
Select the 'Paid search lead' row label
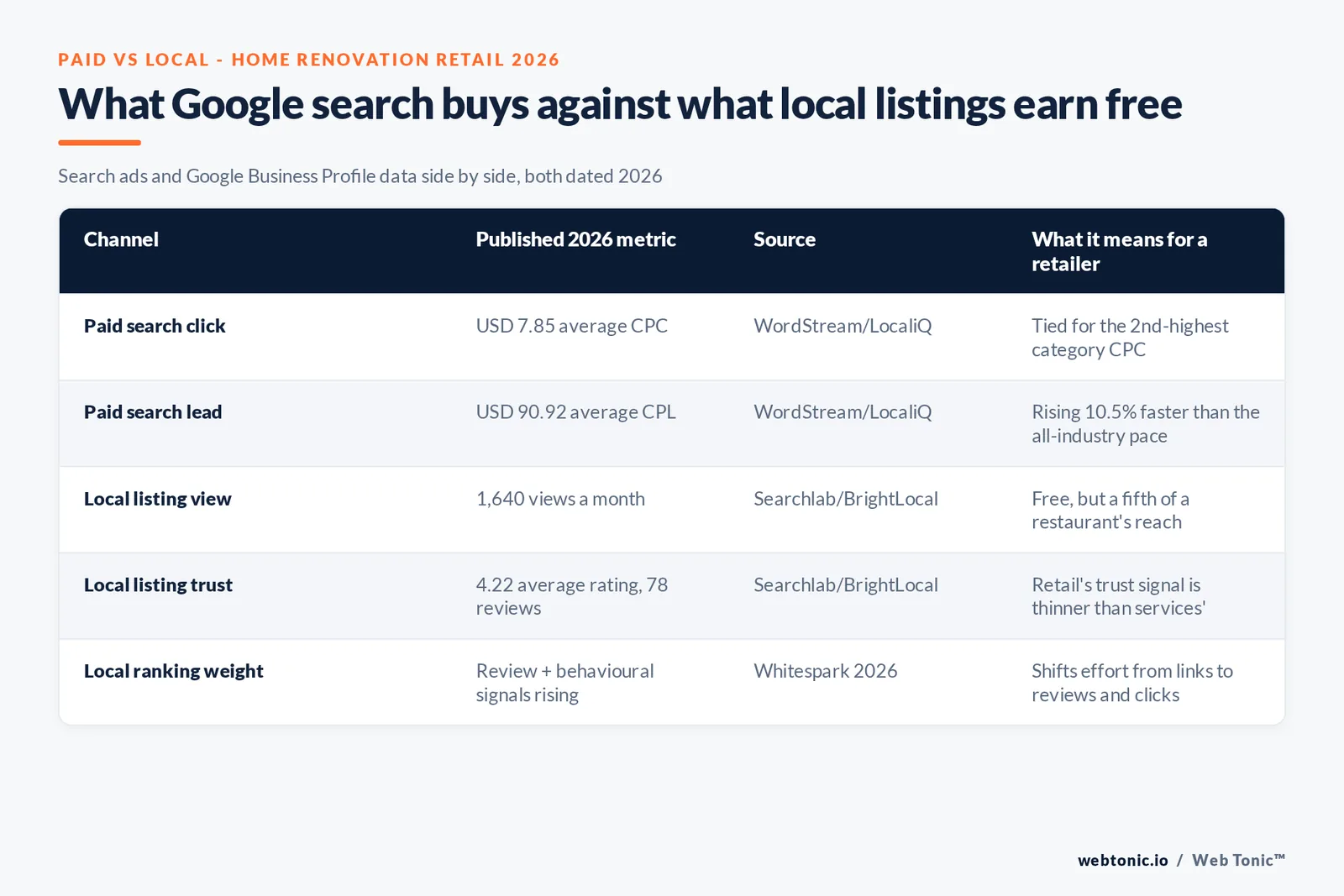point(153,412)
